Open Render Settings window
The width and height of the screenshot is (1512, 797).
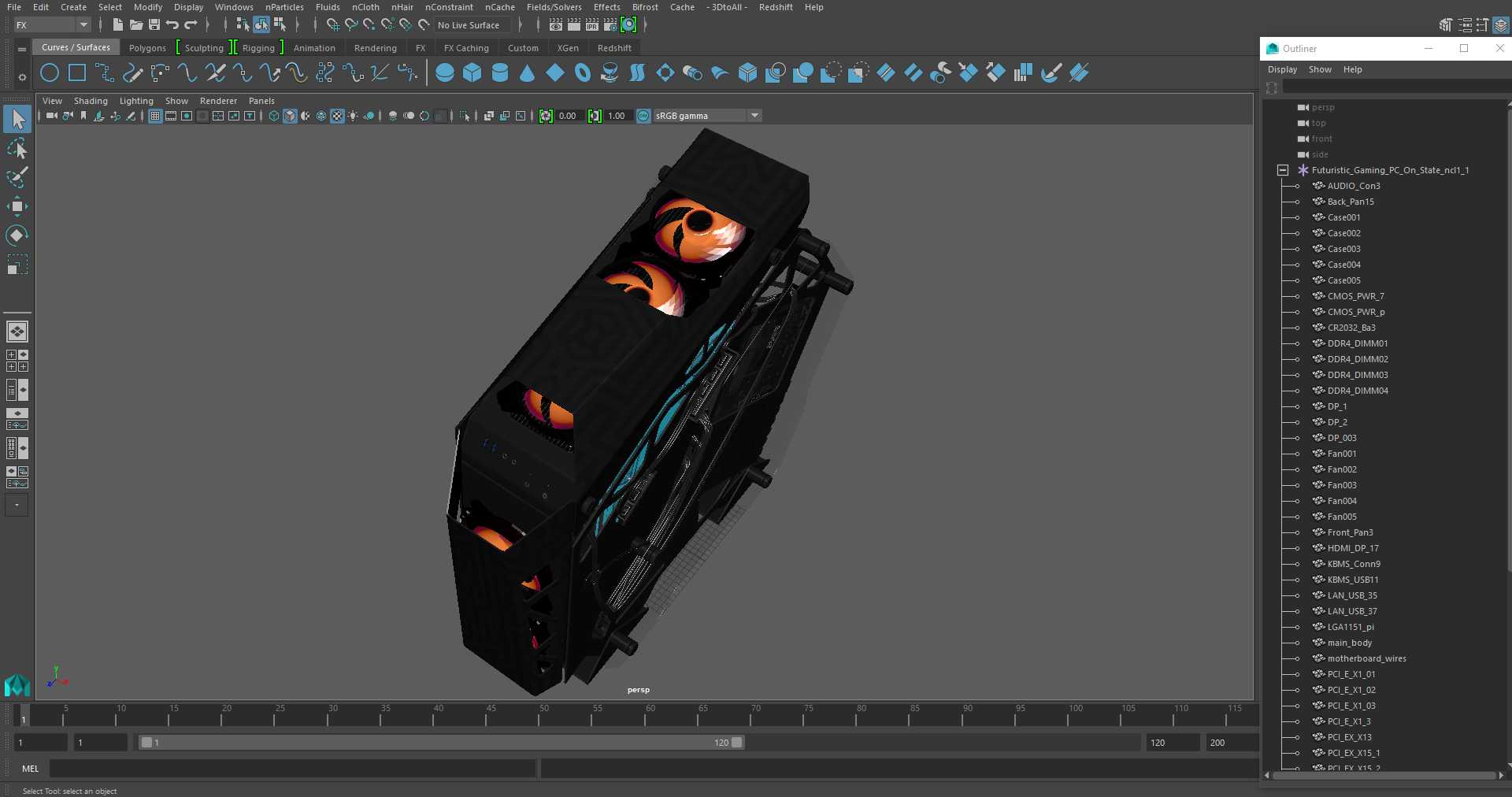pyautogui.click(x=610, y=25)
